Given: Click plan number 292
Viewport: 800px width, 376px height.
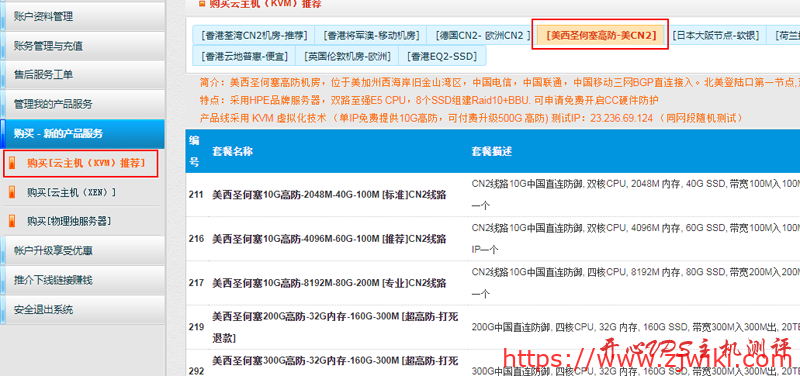Looking at the screenshot, I should [196, 371].
